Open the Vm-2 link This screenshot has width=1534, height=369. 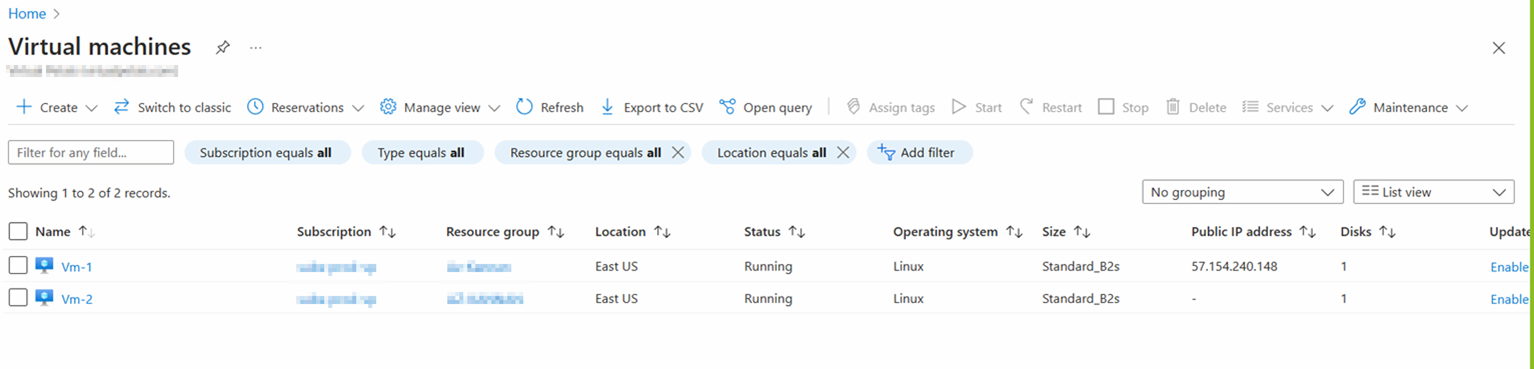pyautogui.click(x=77, y=299)
